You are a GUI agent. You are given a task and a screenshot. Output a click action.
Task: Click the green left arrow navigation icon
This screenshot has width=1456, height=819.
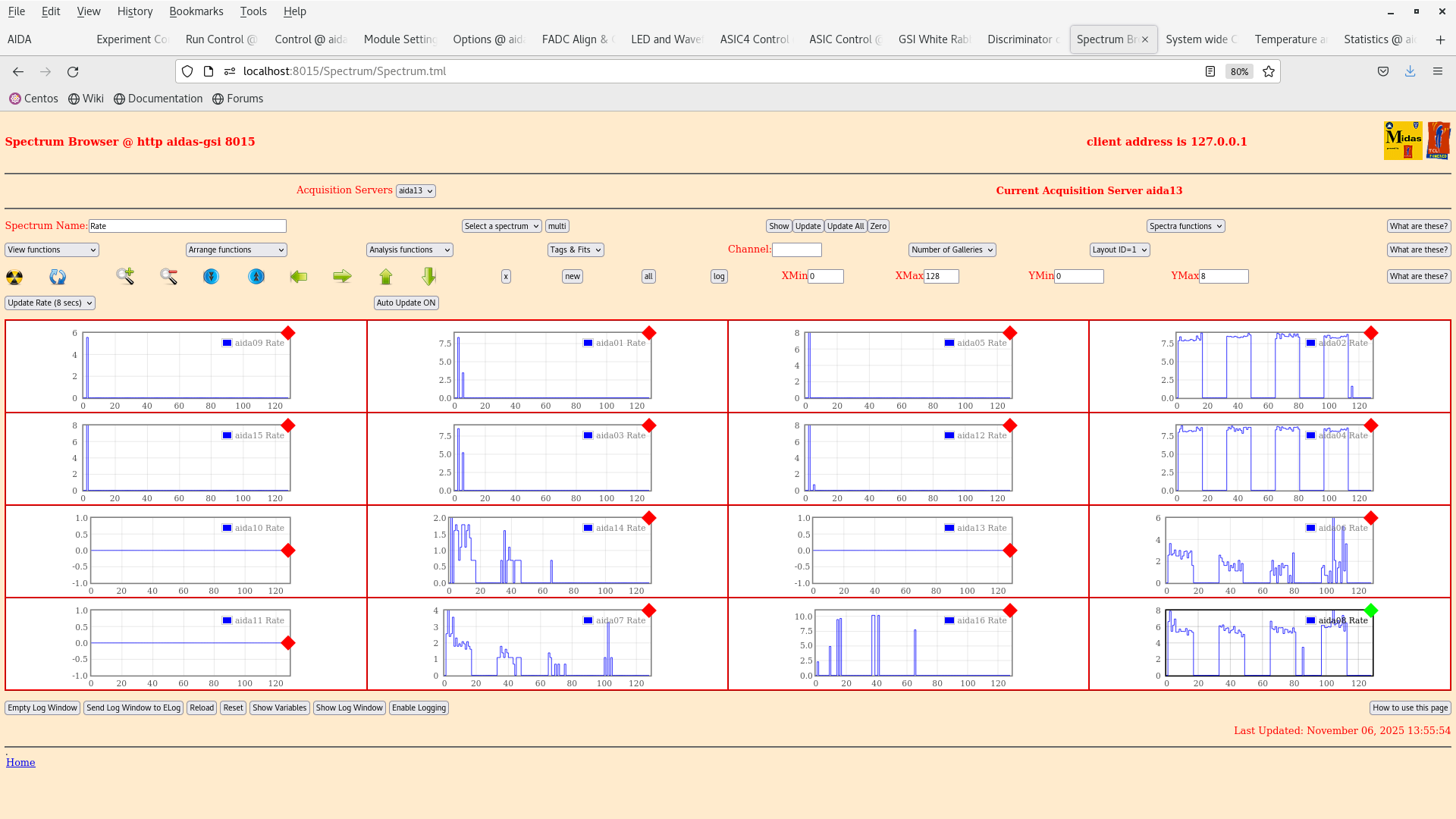tap(299, 276)
